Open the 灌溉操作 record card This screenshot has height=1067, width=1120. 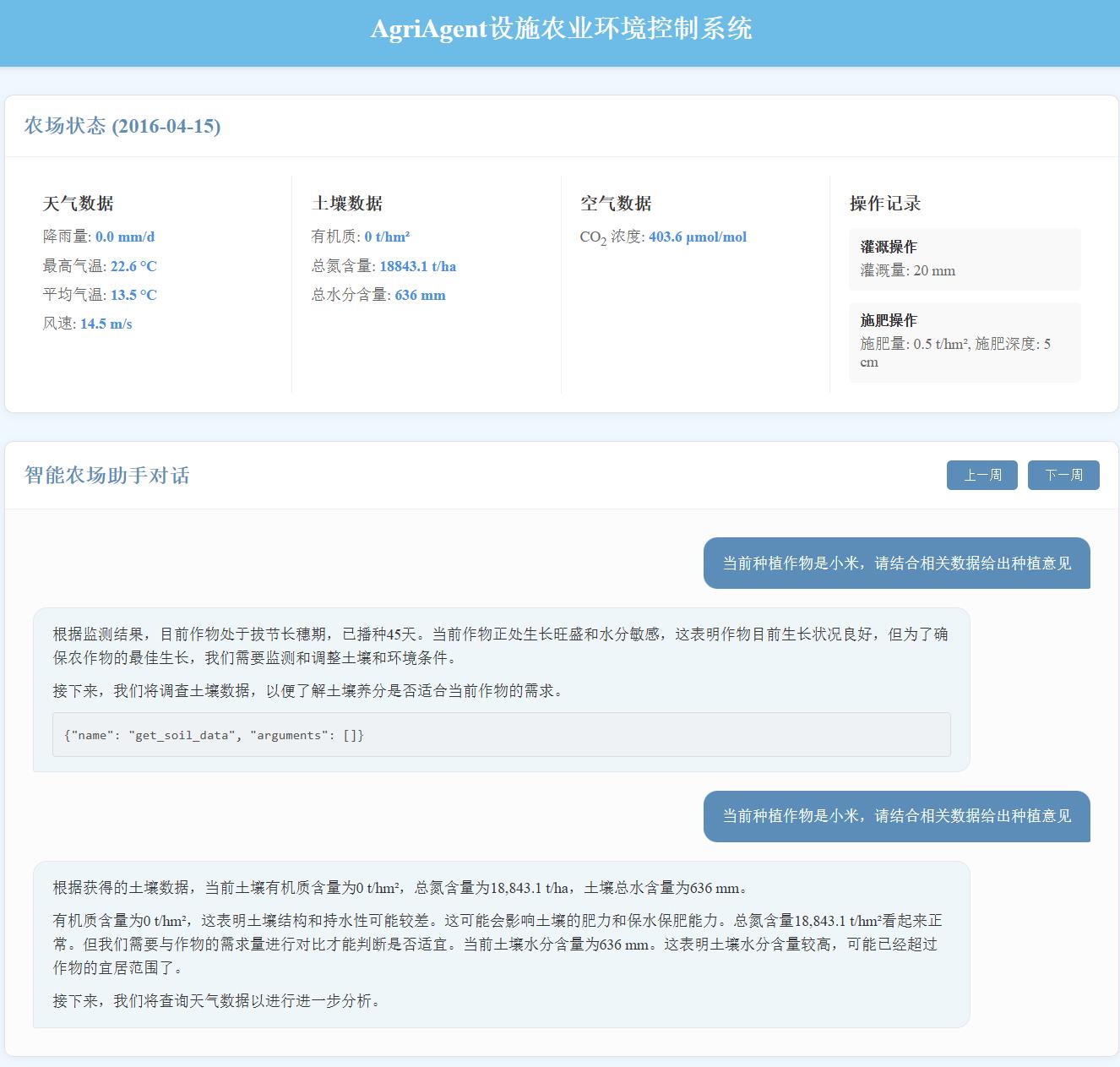click(965, 259)
